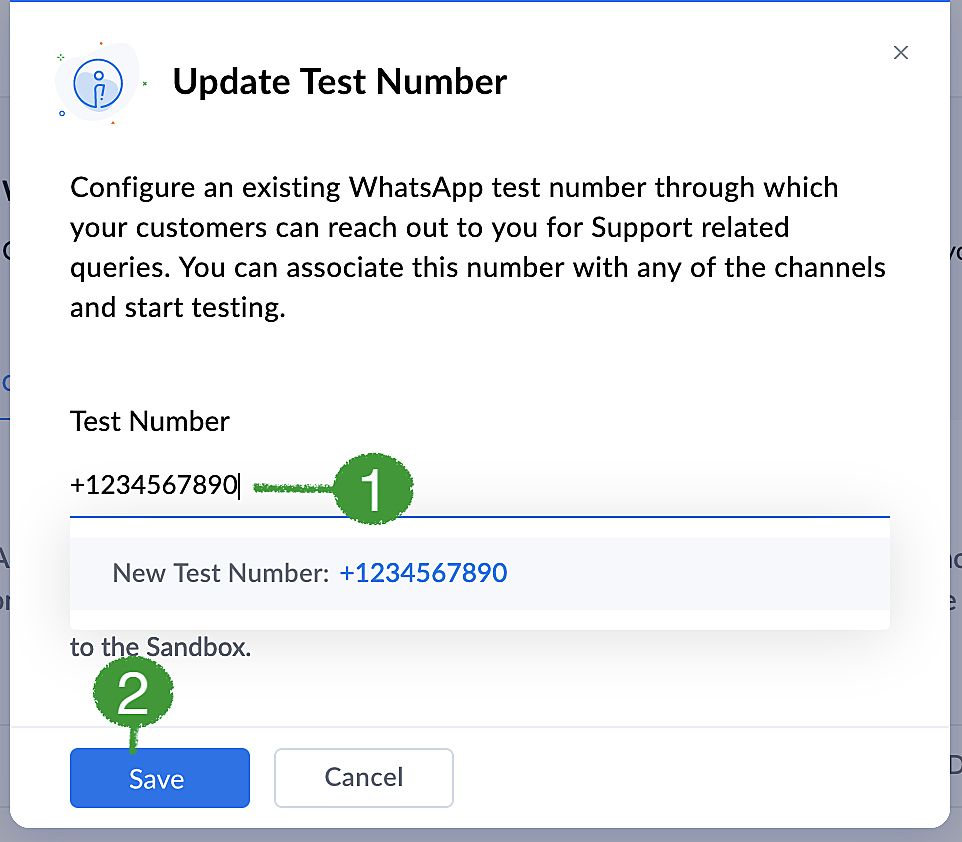Click the typed +1234567890 text in field
The height and width of the screenshot is (842, 962).
click(x=154, y=487)
